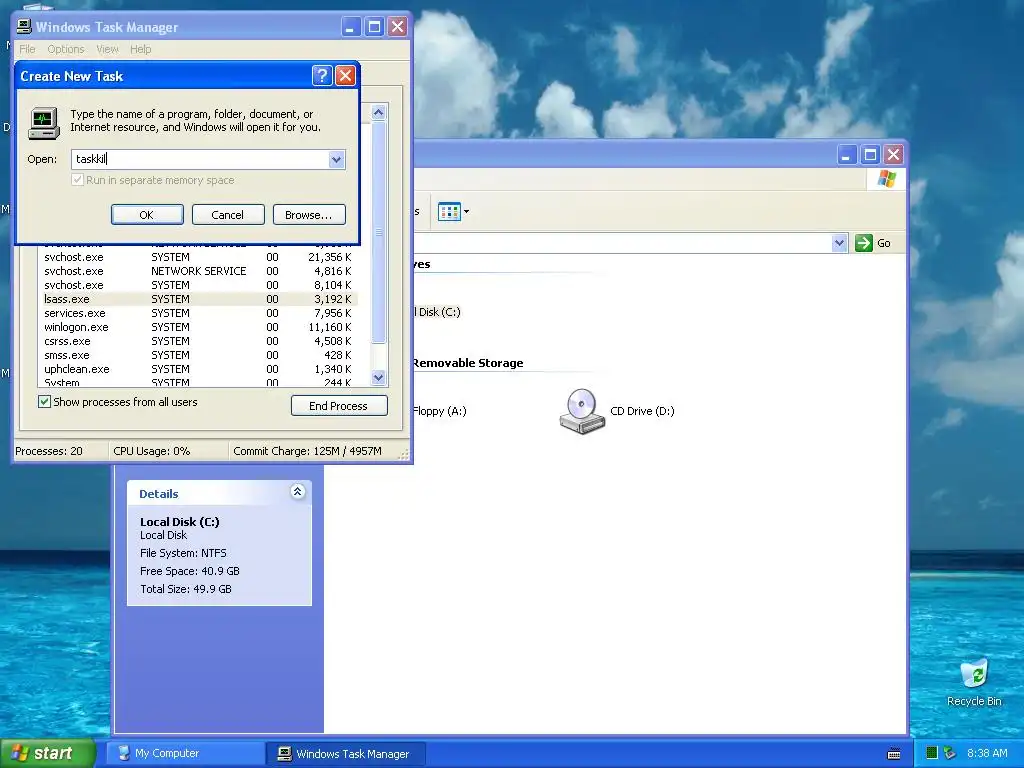Click the process list scrollbar thumb
Screen dimensions: 1024x768
pyautogui.click(x=379, y=232)
